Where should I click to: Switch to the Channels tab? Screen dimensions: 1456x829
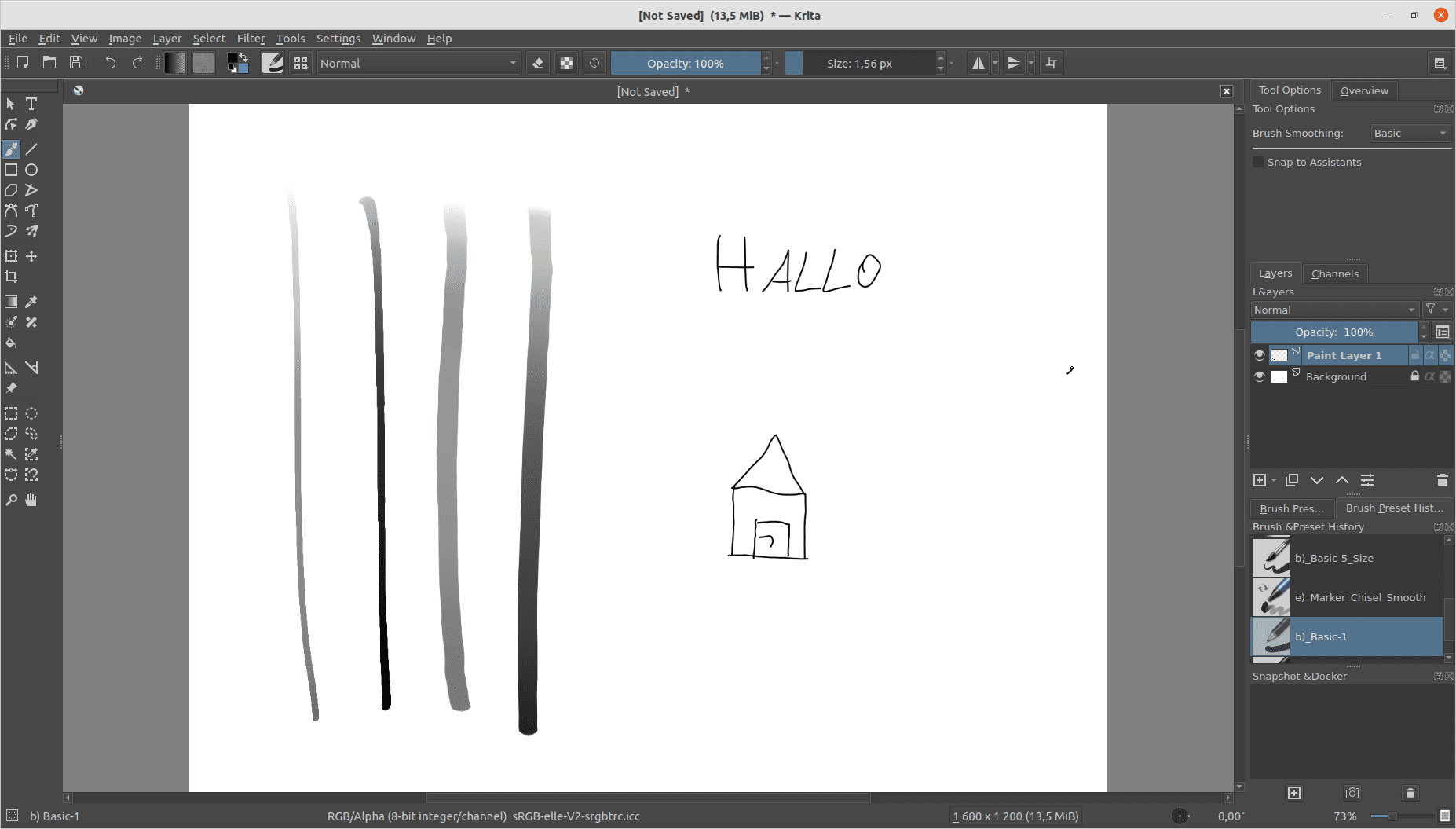[1334, 273]
